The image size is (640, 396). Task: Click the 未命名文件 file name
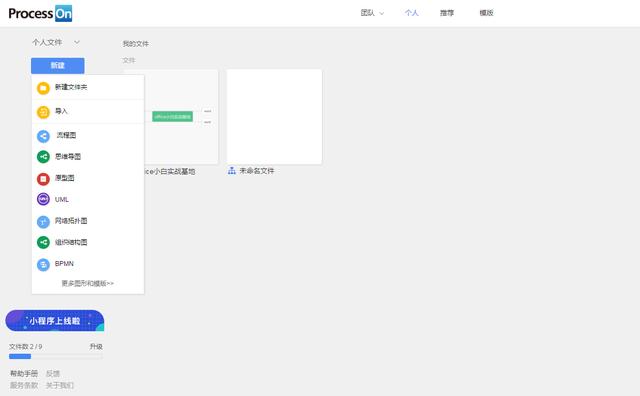point(257,171)
